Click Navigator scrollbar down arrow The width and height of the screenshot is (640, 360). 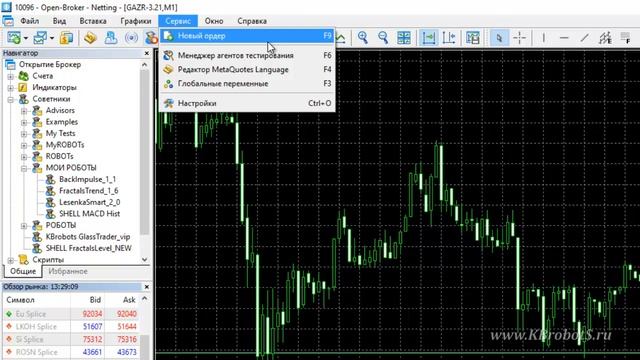[x=144, y=260]
